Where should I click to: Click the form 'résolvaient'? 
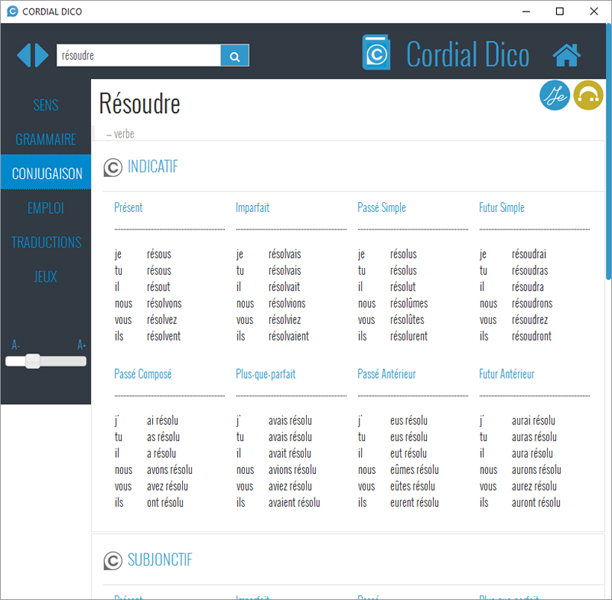pyautogui.click(x=288, y=336)
